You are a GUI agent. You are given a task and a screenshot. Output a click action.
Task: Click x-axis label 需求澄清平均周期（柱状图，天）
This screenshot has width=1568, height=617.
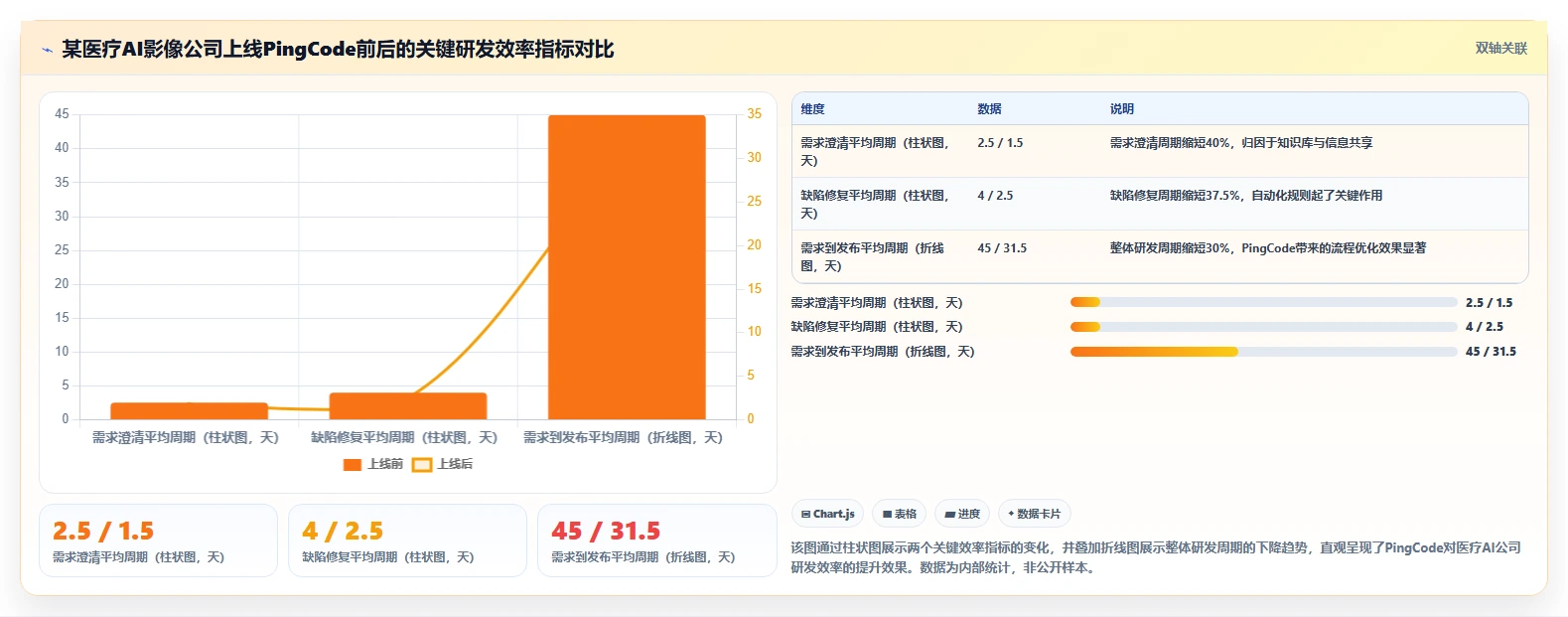point(186,437)
